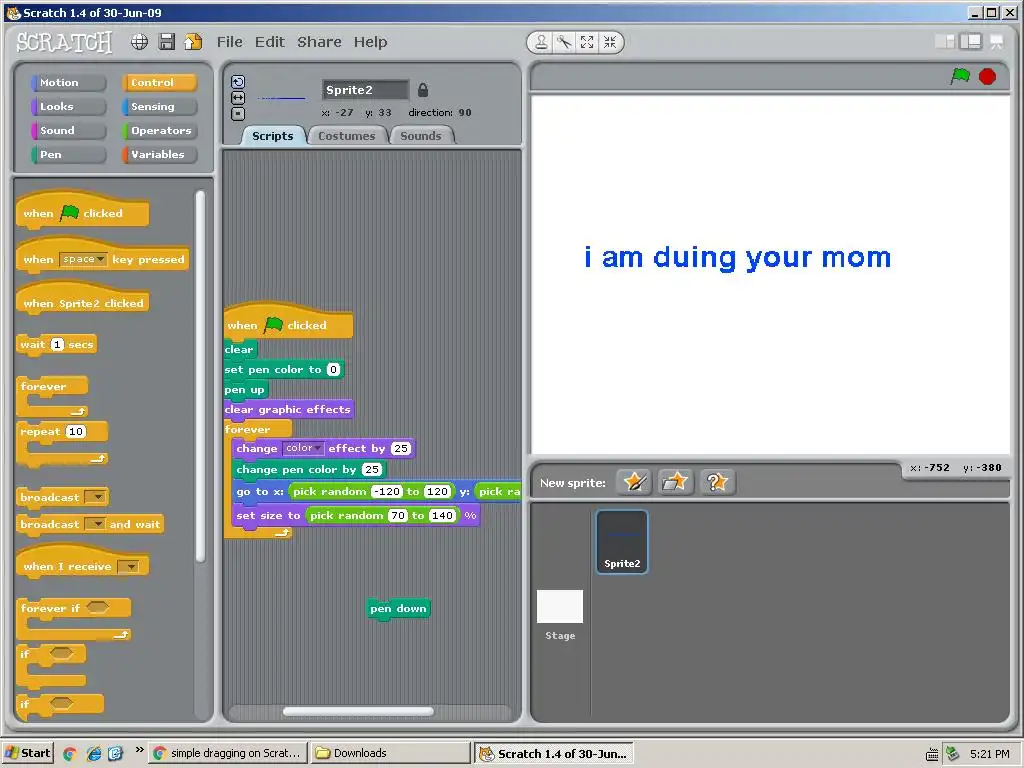Click the pick random -120 value
This screenshot has width=1024, height=768.
click(387, 491)
